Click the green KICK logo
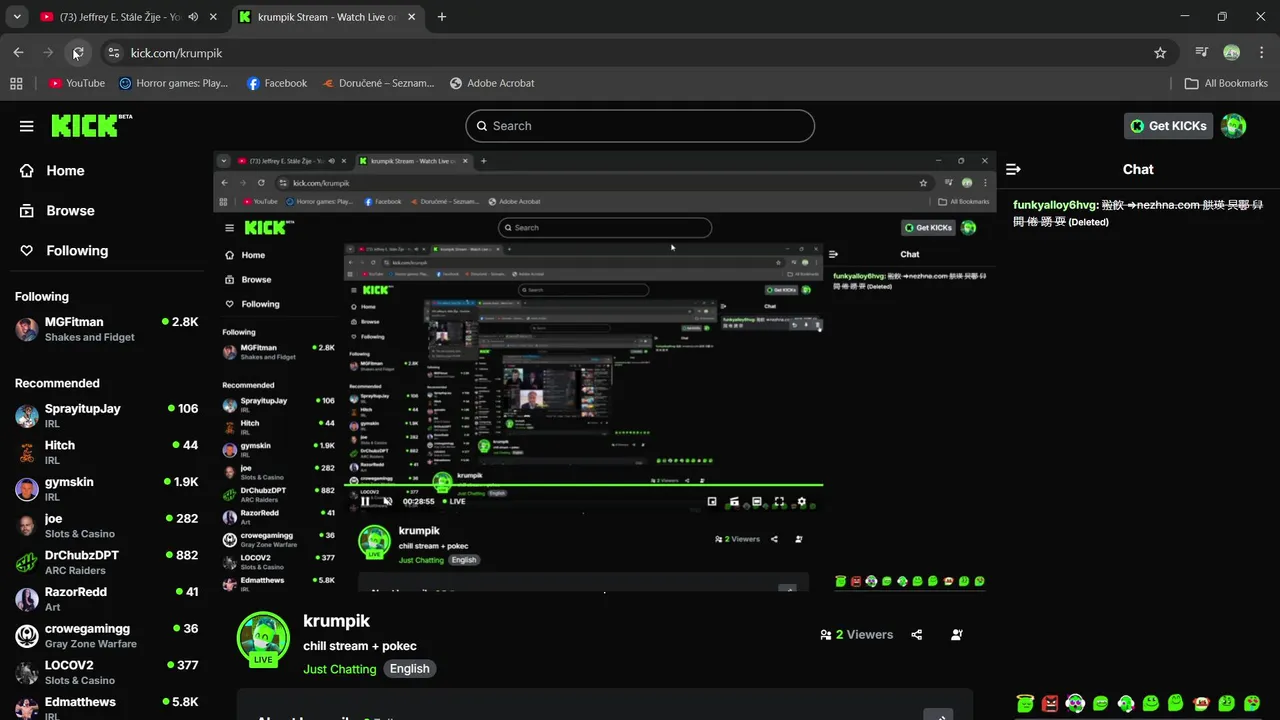This screenshot has width=1280, height=720. click(x=91, y=125)
